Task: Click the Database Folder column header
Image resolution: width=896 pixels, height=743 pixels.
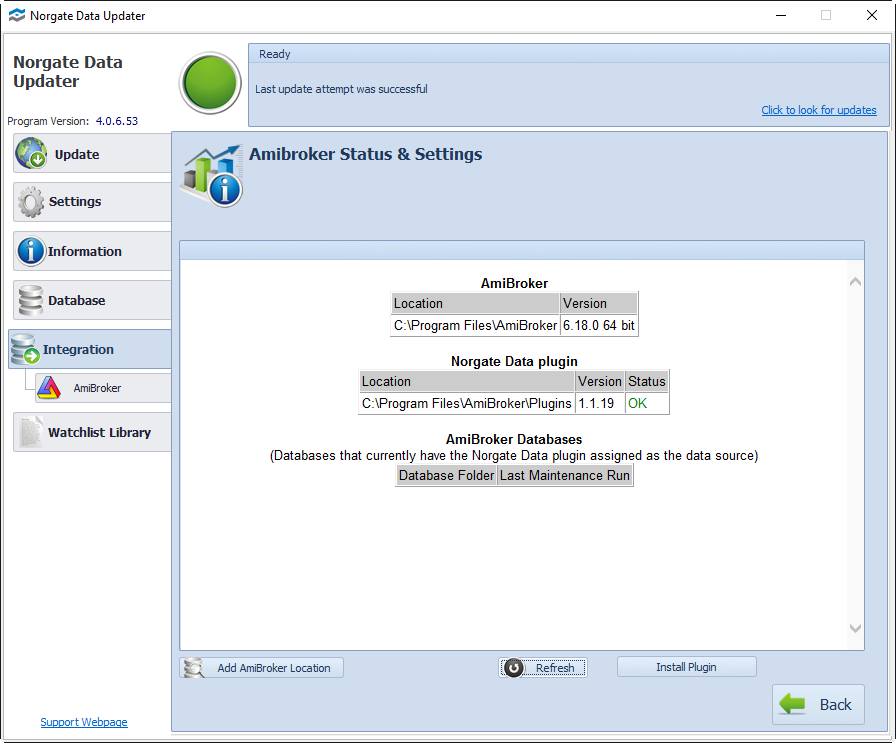Action: pos(446,476)
